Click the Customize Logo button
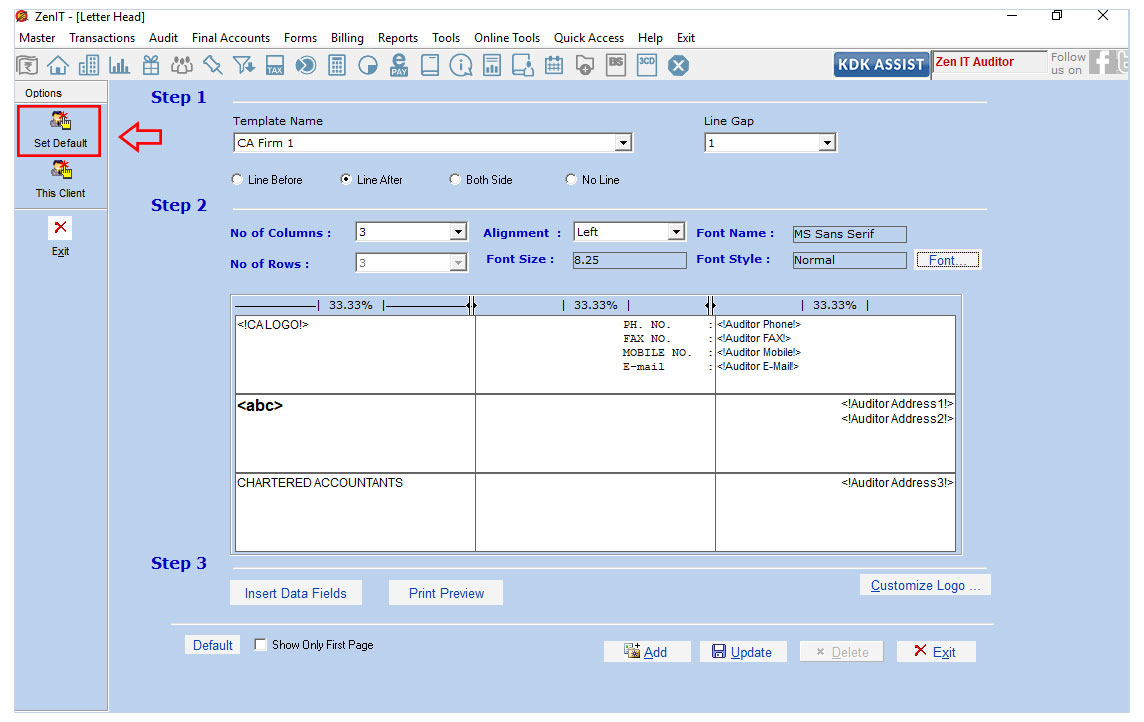This screenshot has height=722, width=1144. [x=925, y=585]
